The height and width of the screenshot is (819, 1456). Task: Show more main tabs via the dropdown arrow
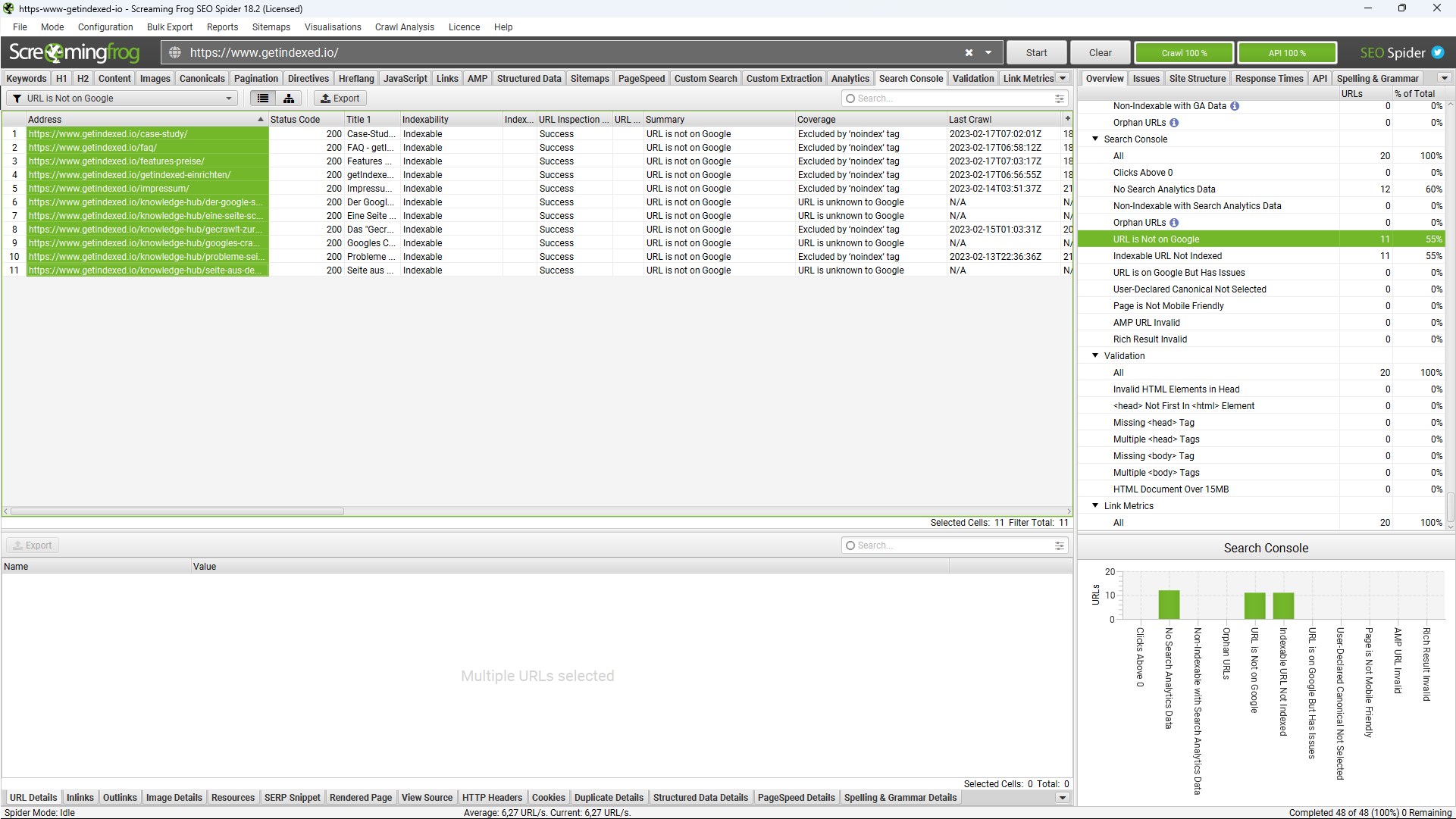coord(1063,78)
